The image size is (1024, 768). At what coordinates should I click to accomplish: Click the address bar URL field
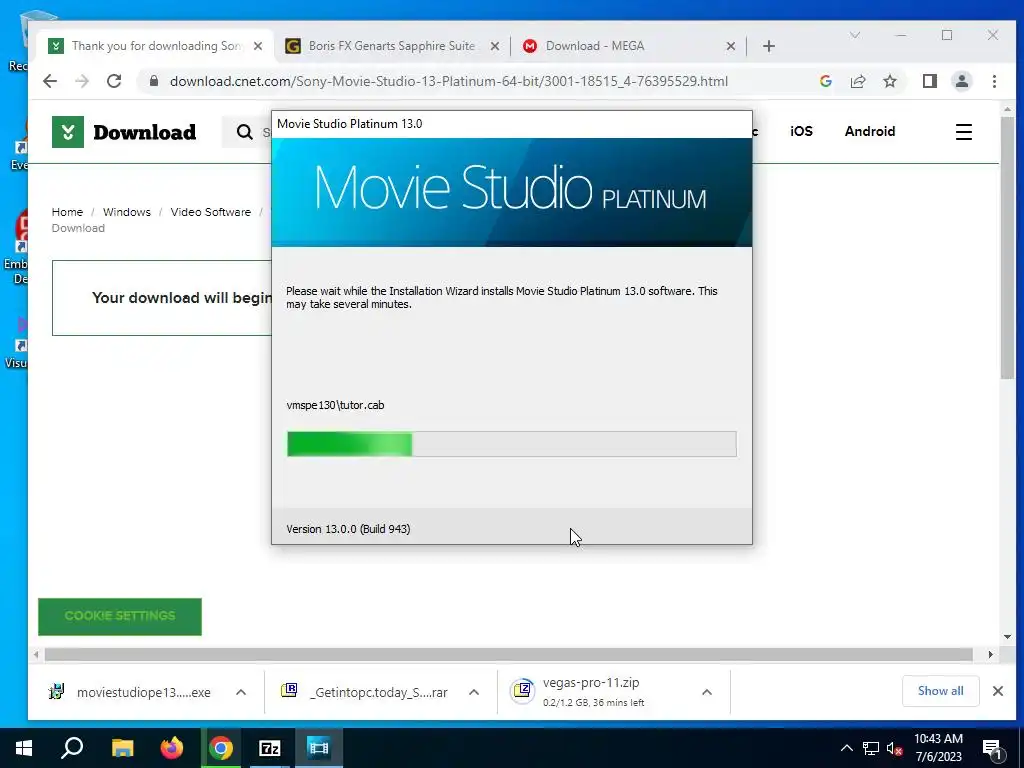click(449, 81)
